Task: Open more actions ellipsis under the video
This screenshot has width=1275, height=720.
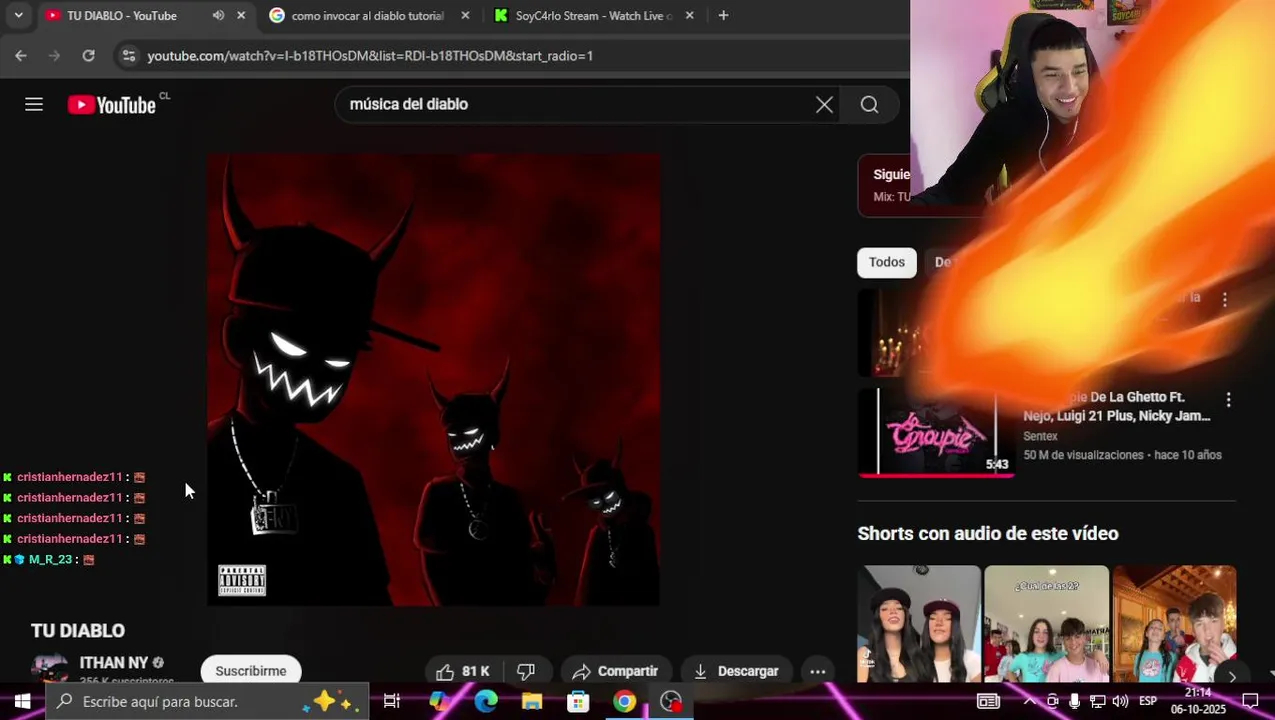Action: click(817, 671)
